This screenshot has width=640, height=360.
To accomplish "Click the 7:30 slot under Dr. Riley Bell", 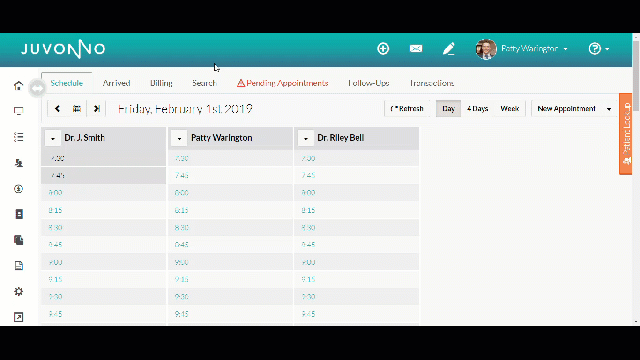I will click(357, 158).
